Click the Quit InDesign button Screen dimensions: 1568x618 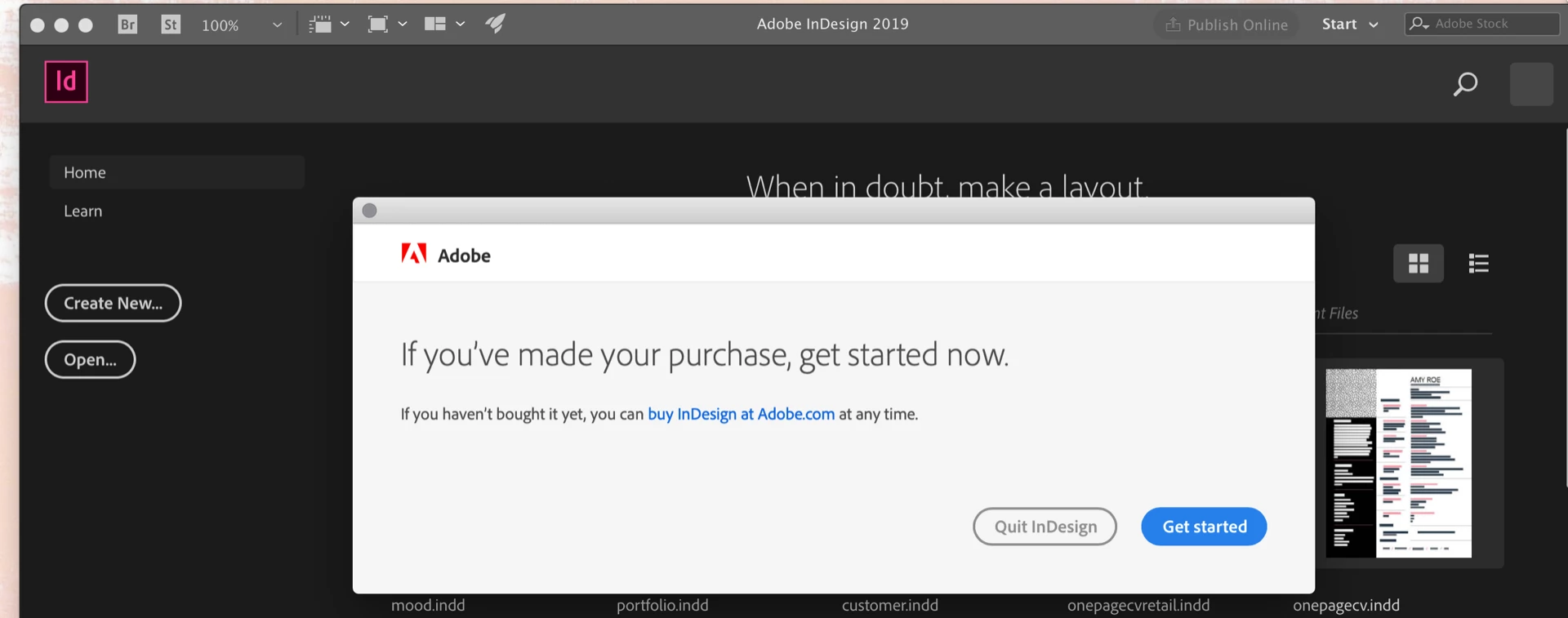point(1045,527)
